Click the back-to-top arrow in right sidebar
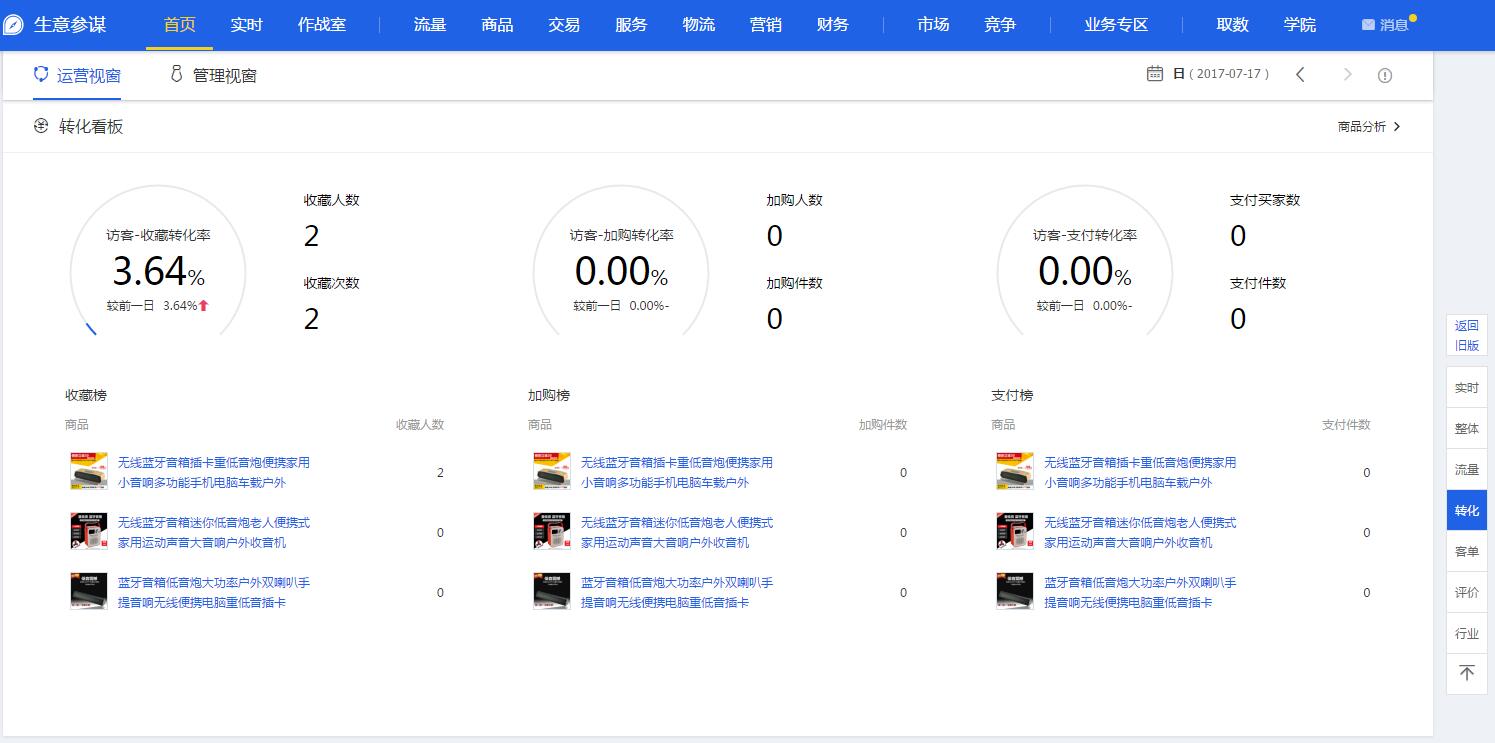 [1466, 674]
